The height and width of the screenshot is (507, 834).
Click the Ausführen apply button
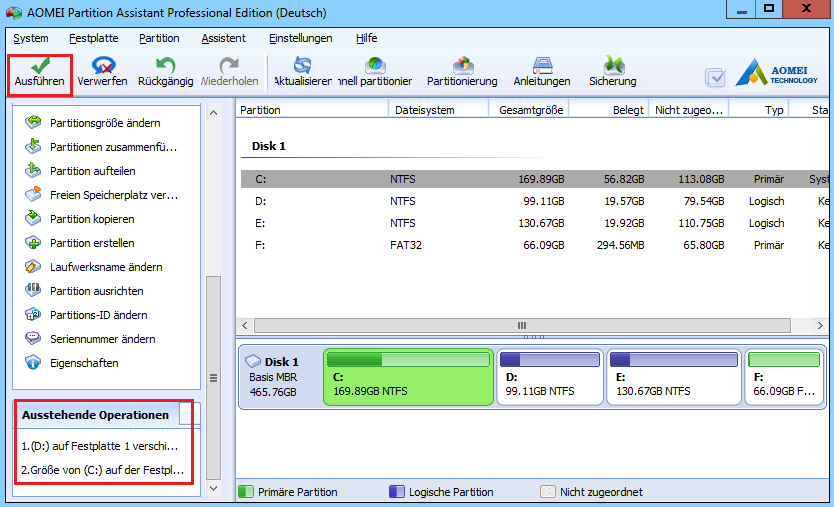point(40,73)
